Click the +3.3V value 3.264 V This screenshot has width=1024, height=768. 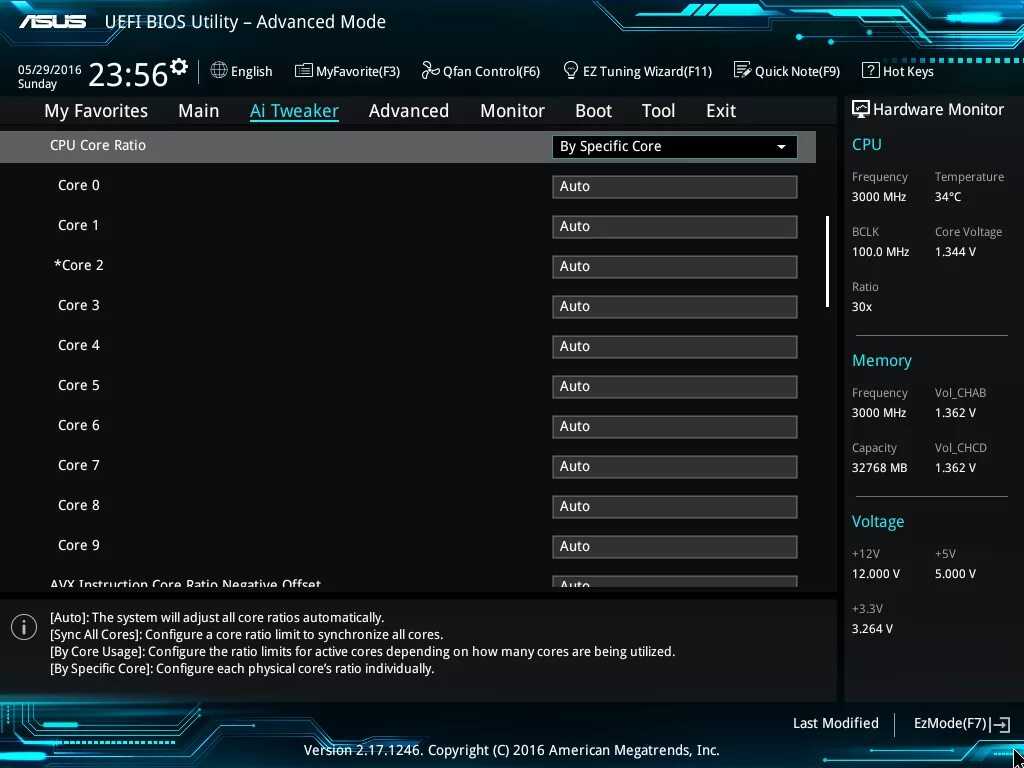coord(872,628)
